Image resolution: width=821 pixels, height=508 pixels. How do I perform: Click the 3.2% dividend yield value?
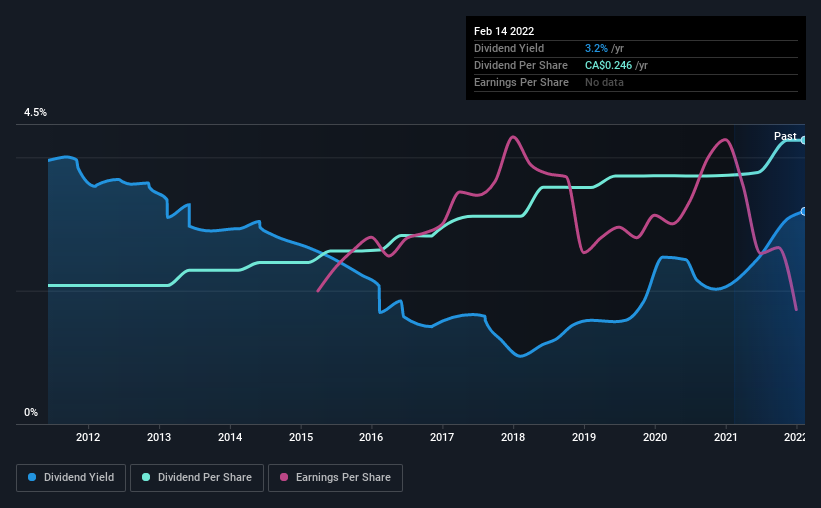596,48
